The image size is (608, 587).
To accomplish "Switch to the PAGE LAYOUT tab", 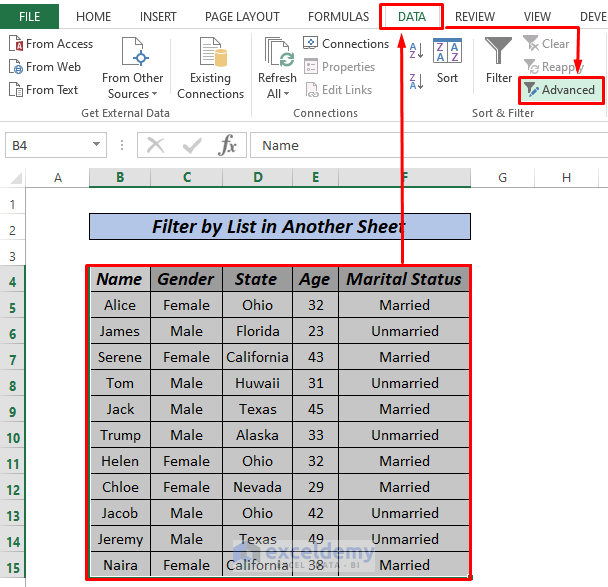I will click(x=242, y=17).
